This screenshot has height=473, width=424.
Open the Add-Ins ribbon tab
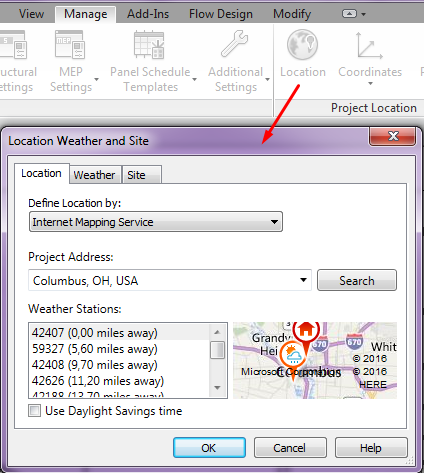click(x=148, y=14)
